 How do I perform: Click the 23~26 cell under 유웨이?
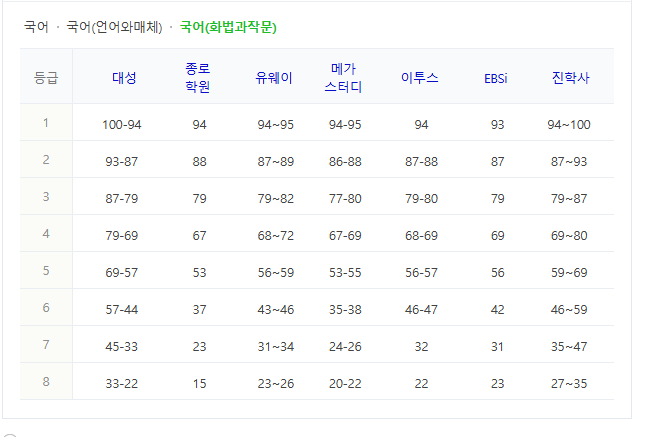tap(275, 384)
